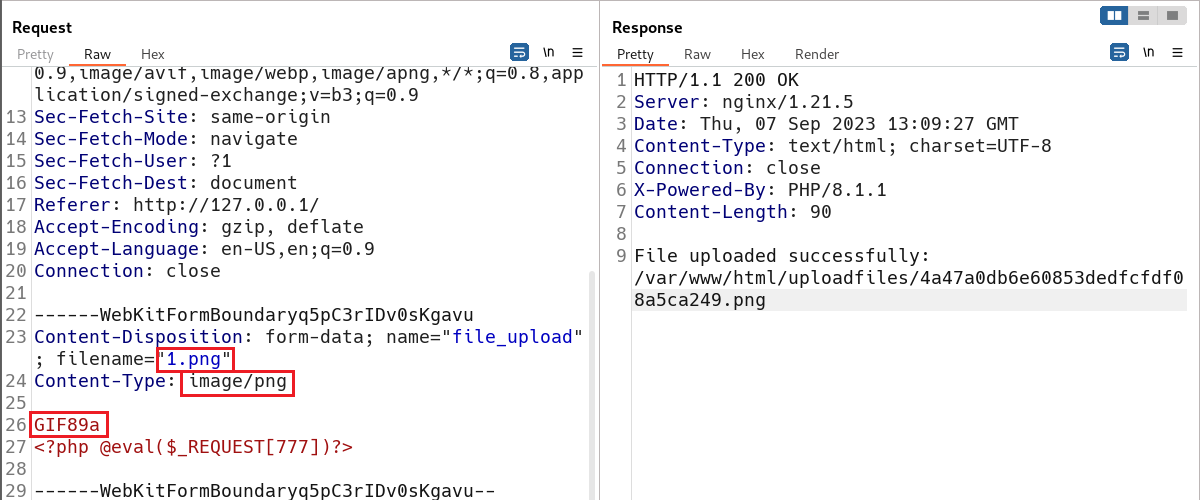Click the filename value "1.png"

pyautogui.click(x=194, y=359)
